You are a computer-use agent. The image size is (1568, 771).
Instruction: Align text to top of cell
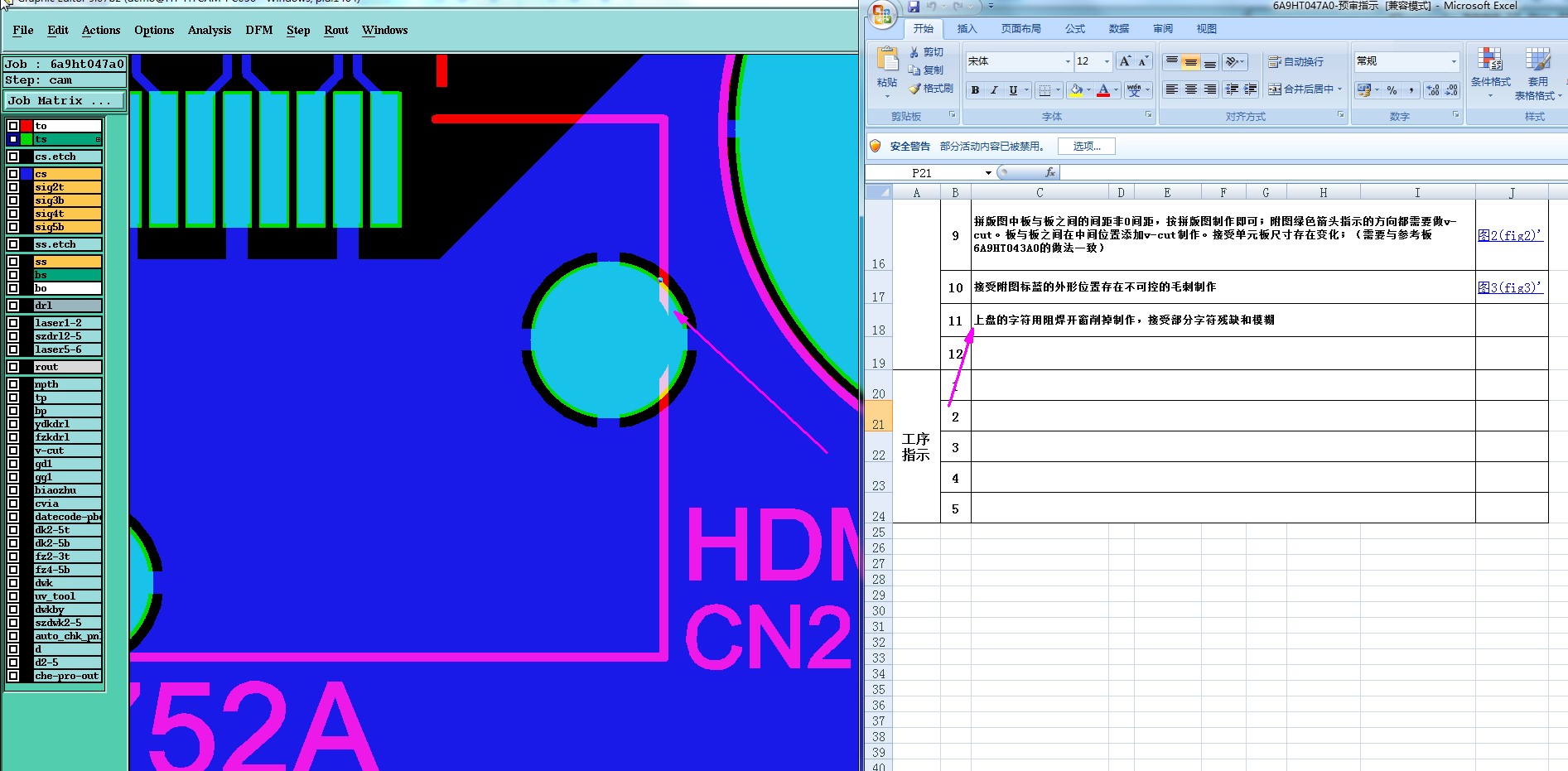[x=1172, y=61]
